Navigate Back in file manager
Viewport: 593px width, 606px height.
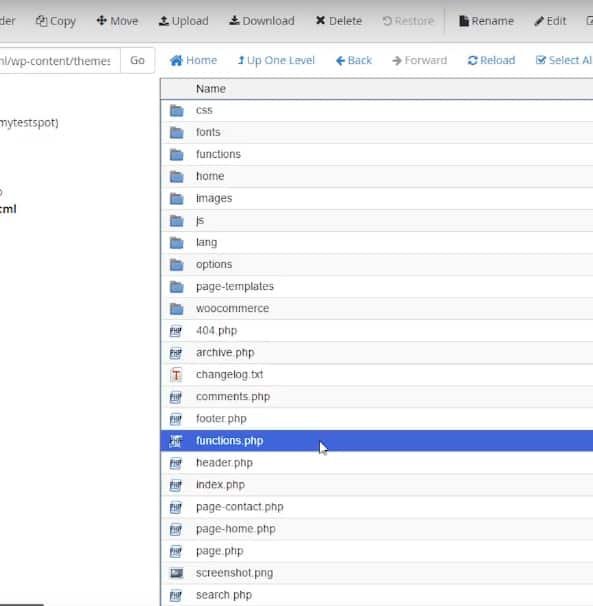[354, 60]
